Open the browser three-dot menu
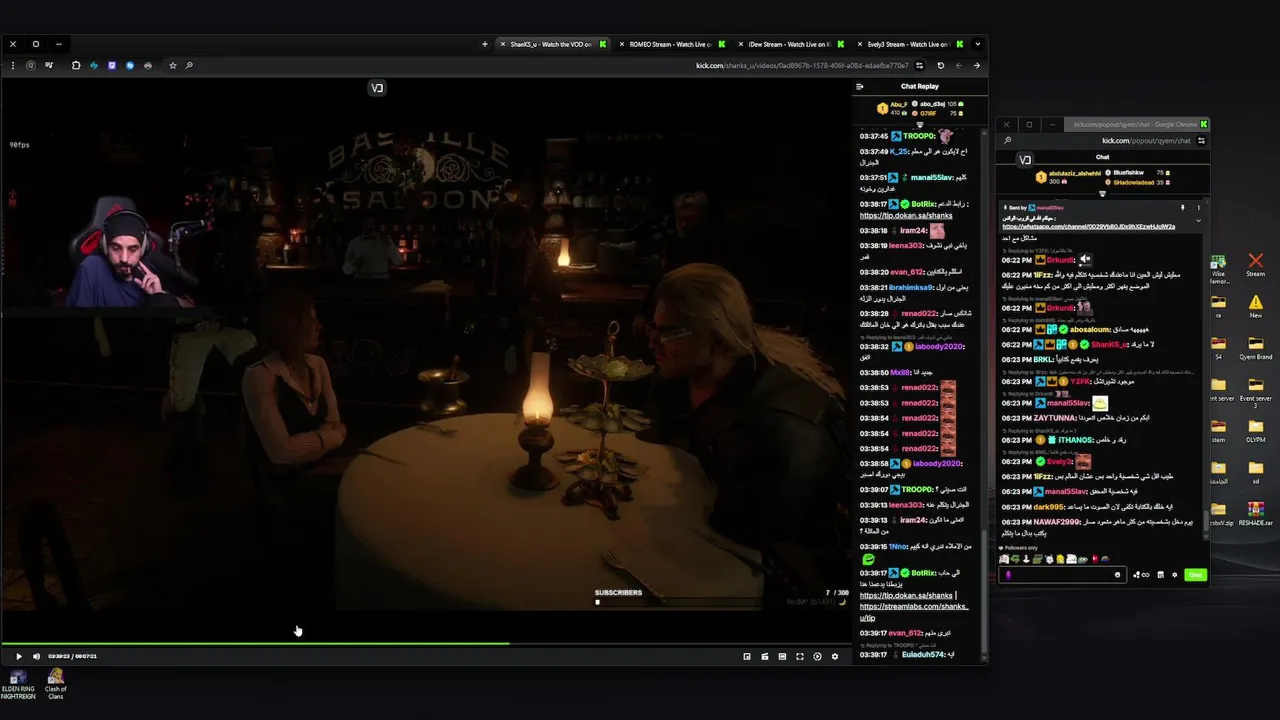This screenshot has width=1280, height=720. 13,66
